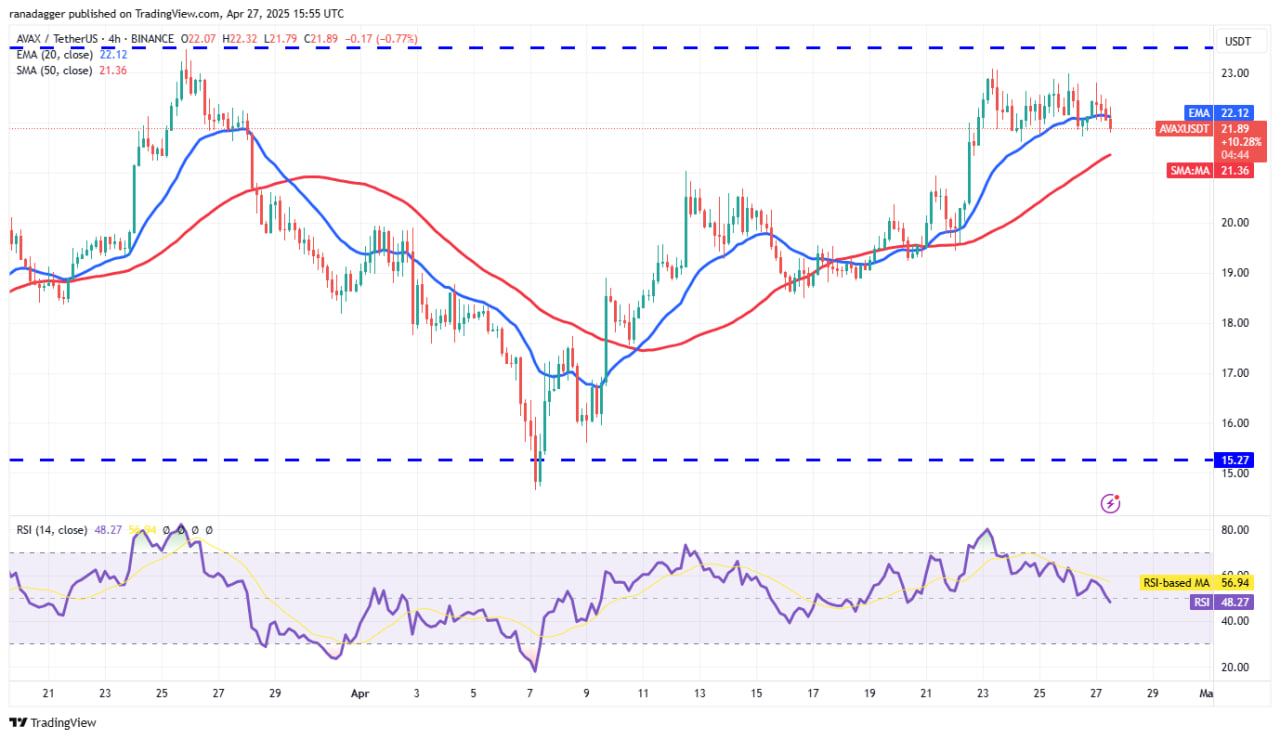Toggle the third slashed-circle icon in RSI legend
Screen dimensions: 1280x739
point(194,529)
